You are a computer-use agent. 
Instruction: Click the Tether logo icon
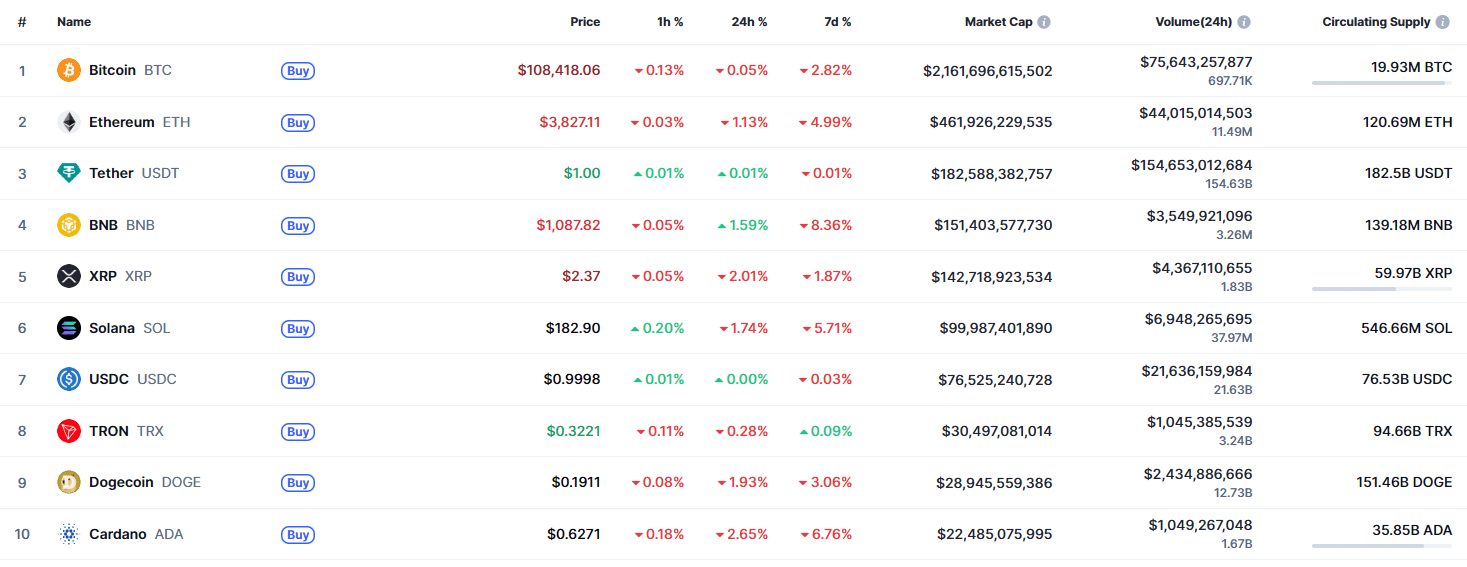pyautogui.click(x=69, y=173)
